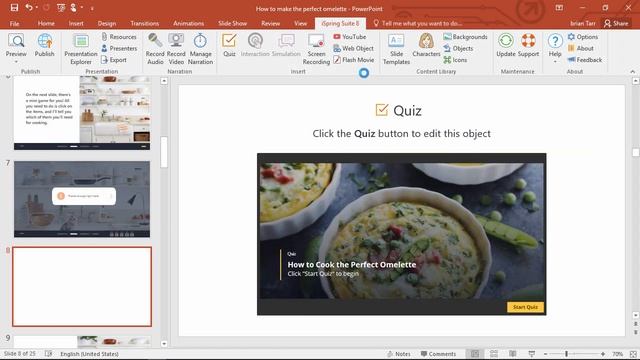The width and height of the screenshot is (640, 360).
Task: Select slide 7 thumbnail
Action: click(82, 199)
